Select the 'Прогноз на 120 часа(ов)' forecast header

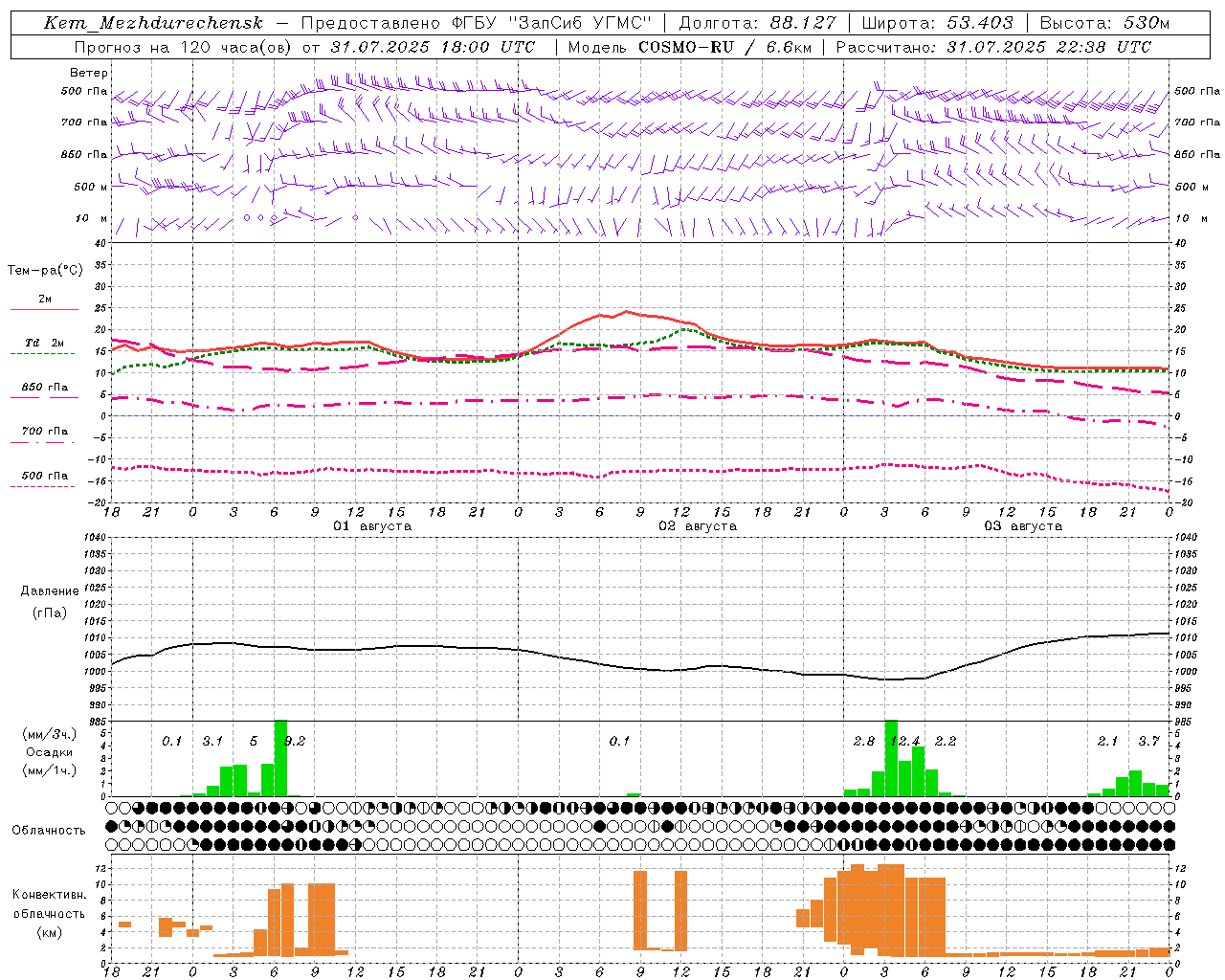click(185, 47)
